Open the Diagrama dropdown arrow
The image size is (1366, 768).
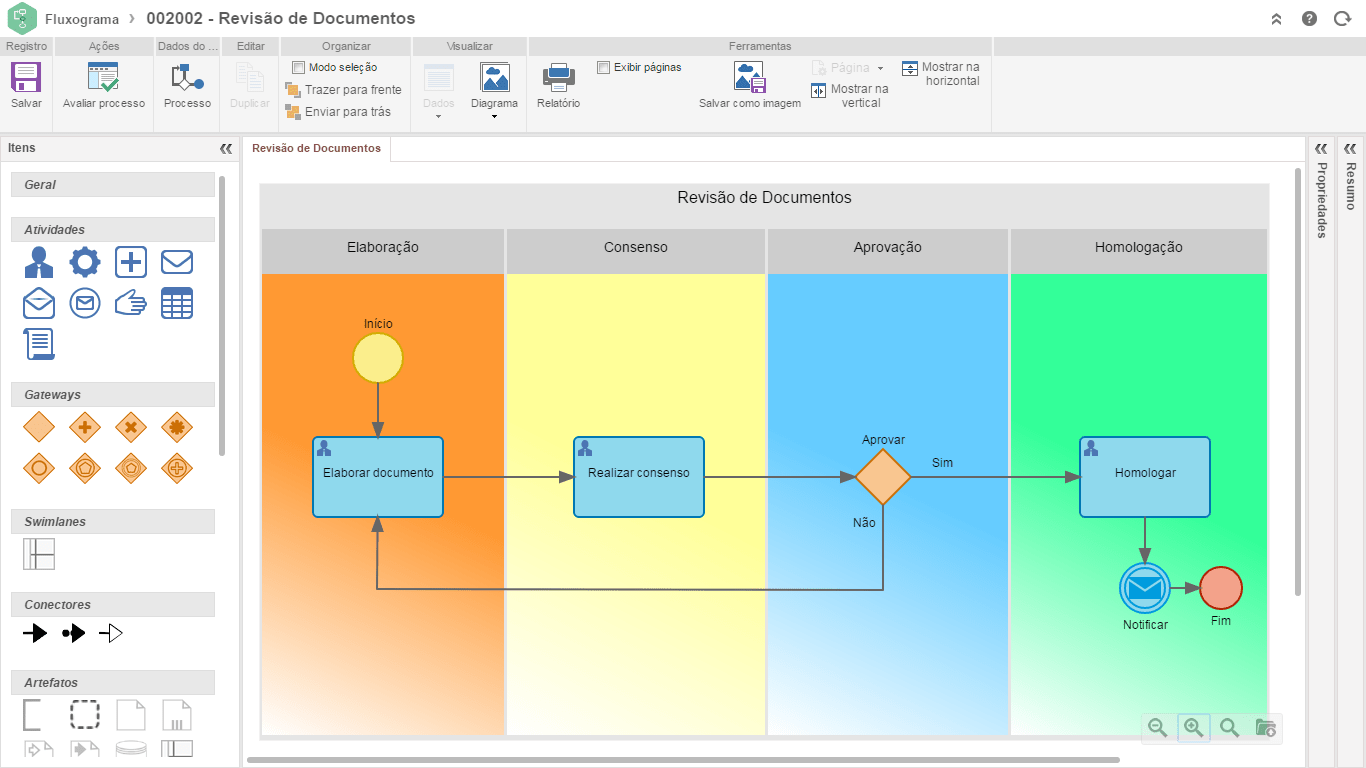[494, 117]
